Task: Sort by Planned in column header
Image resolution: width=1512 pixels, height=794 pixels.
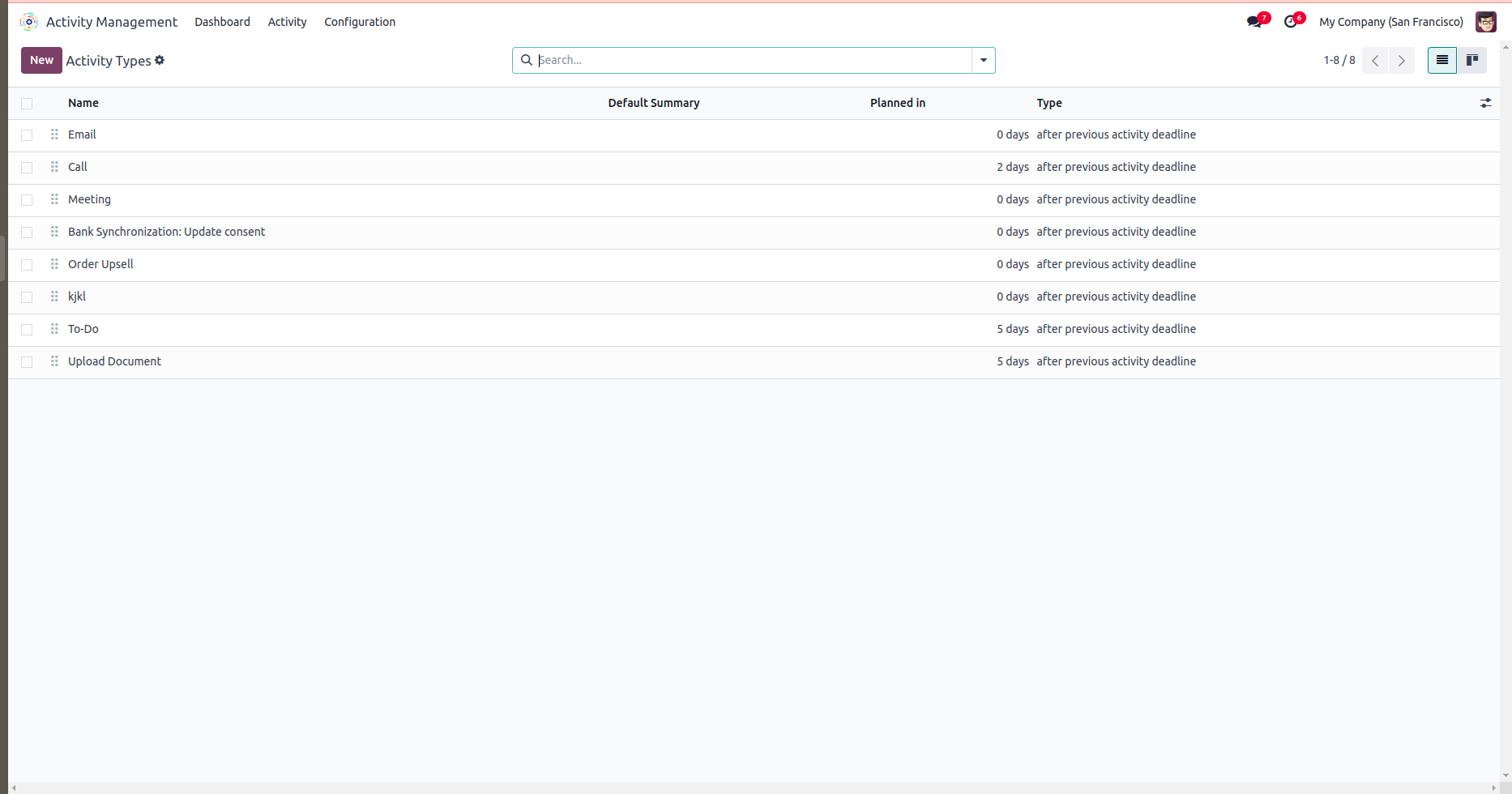Action: (898, 103)
